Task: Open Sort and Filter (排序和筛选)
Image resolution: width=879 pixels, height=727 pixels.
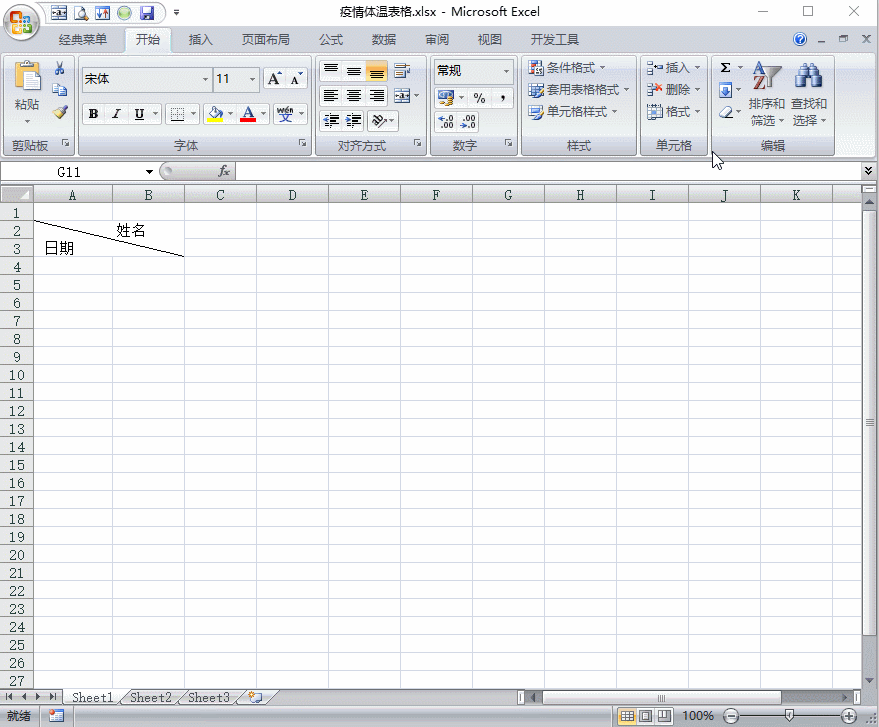Action: 766,94
